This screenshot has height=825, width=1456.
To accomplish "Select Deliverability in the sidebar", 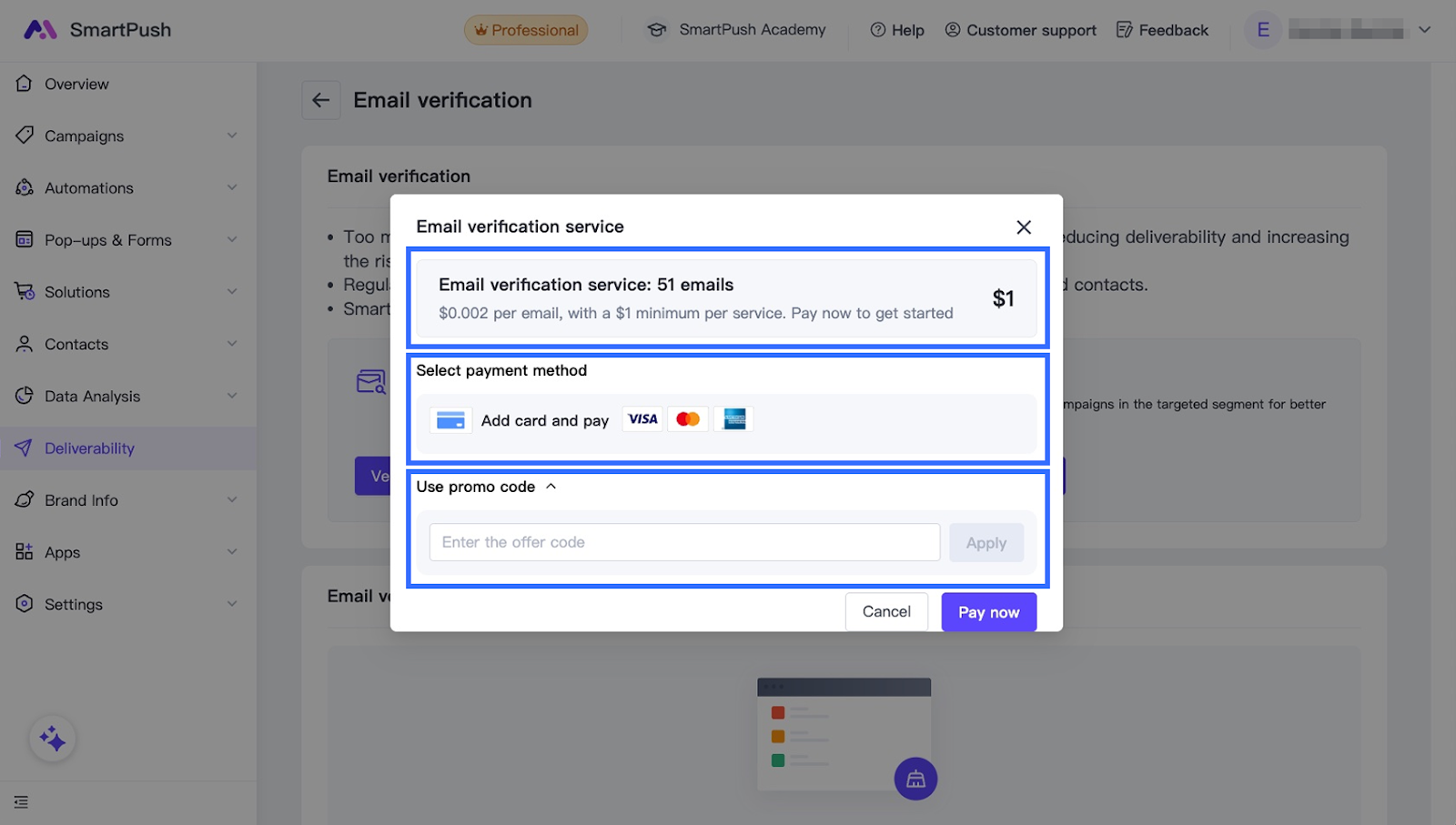I will (x=89, y=448).
